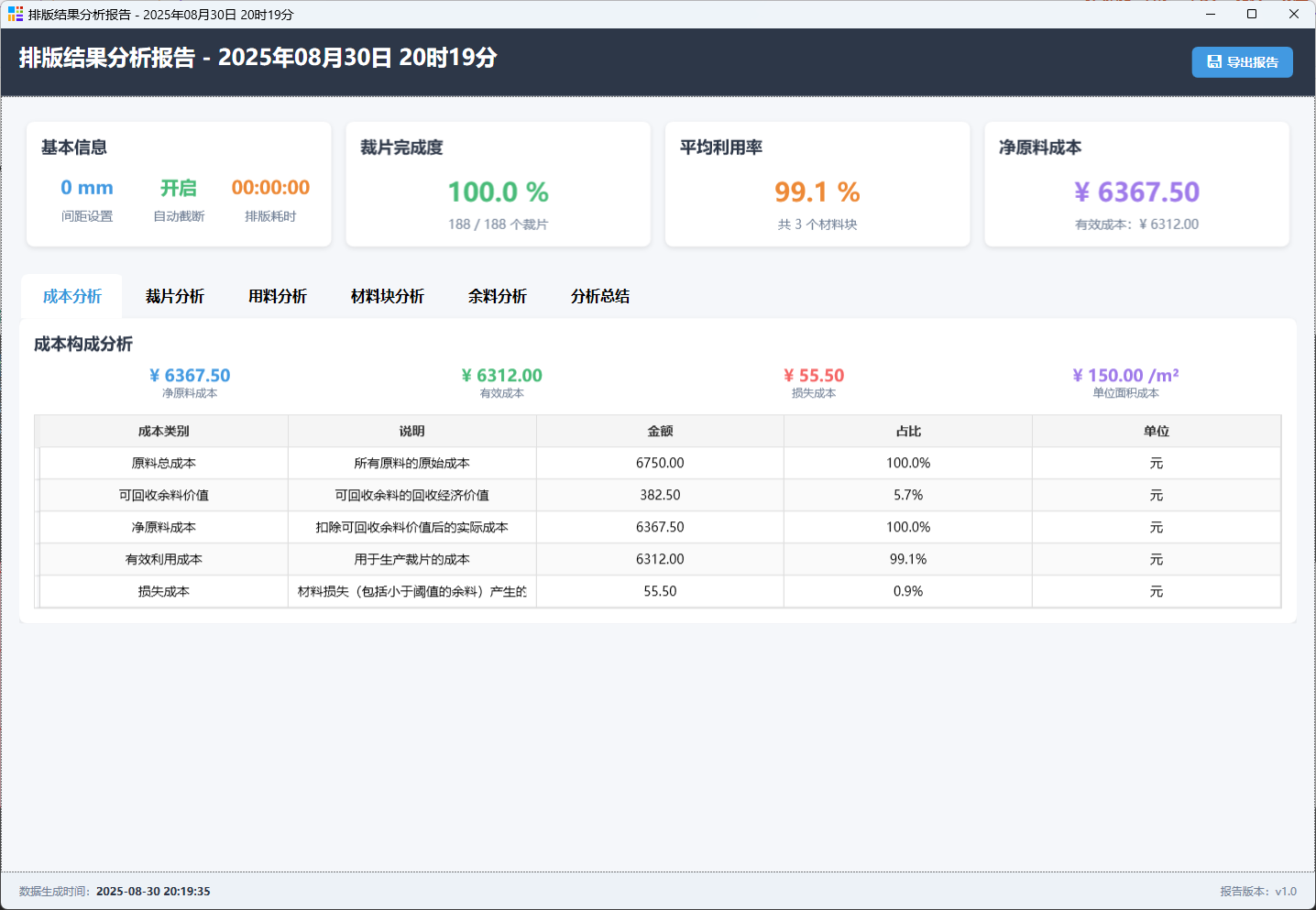The image size is (1316, 910).
Task: Click the 平均利用率 99.1 % card
Action: (817, 192)
